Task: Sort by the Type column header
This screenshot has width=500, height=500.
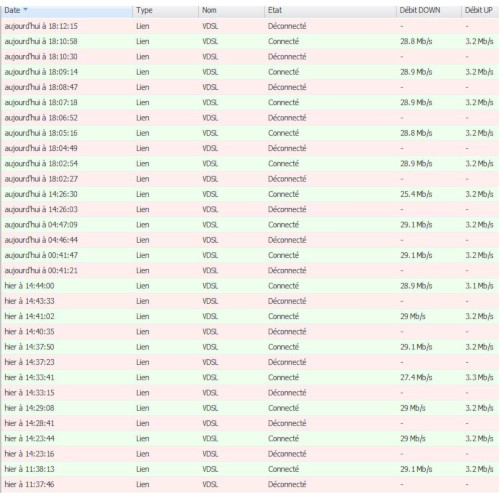Action: [x=166, y=11]
